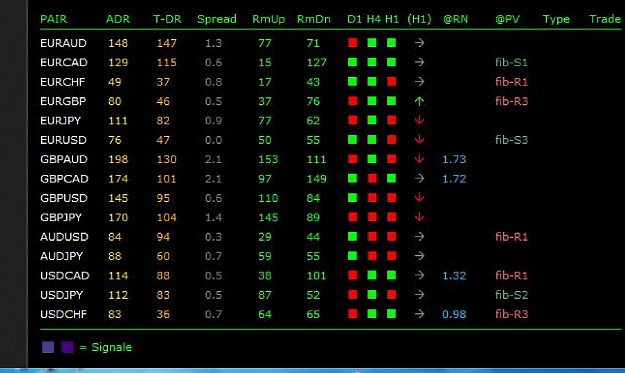Click the GBPAUD ADR value 198

118,159
